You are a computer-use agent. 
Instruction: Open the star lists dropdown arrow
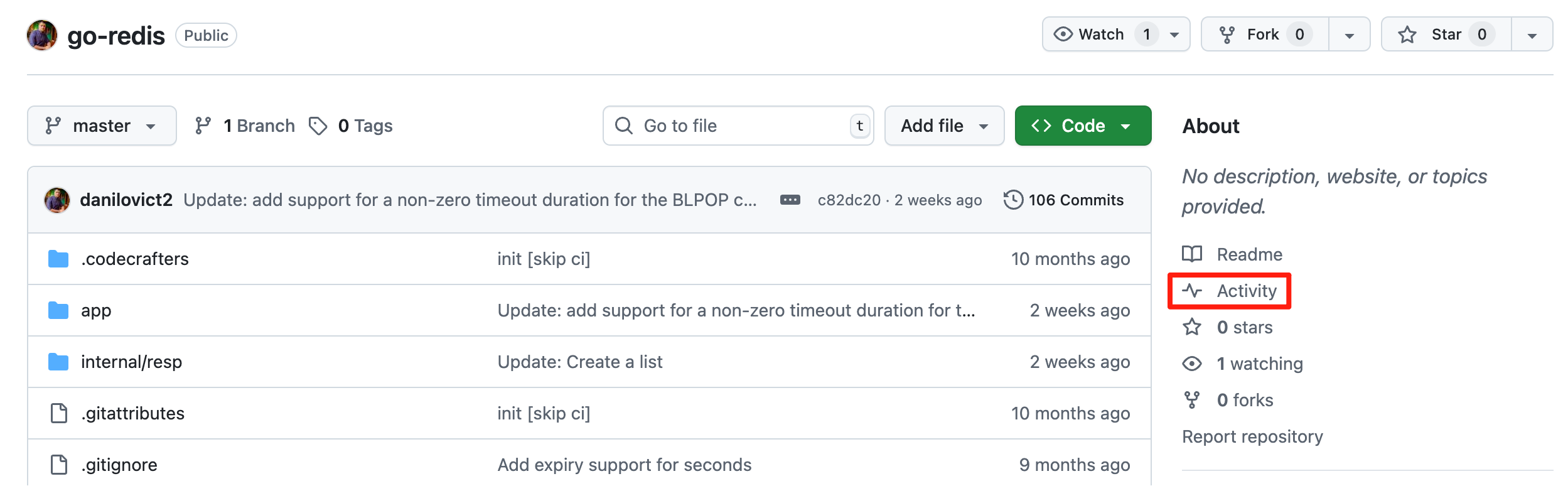point(1532,35)
